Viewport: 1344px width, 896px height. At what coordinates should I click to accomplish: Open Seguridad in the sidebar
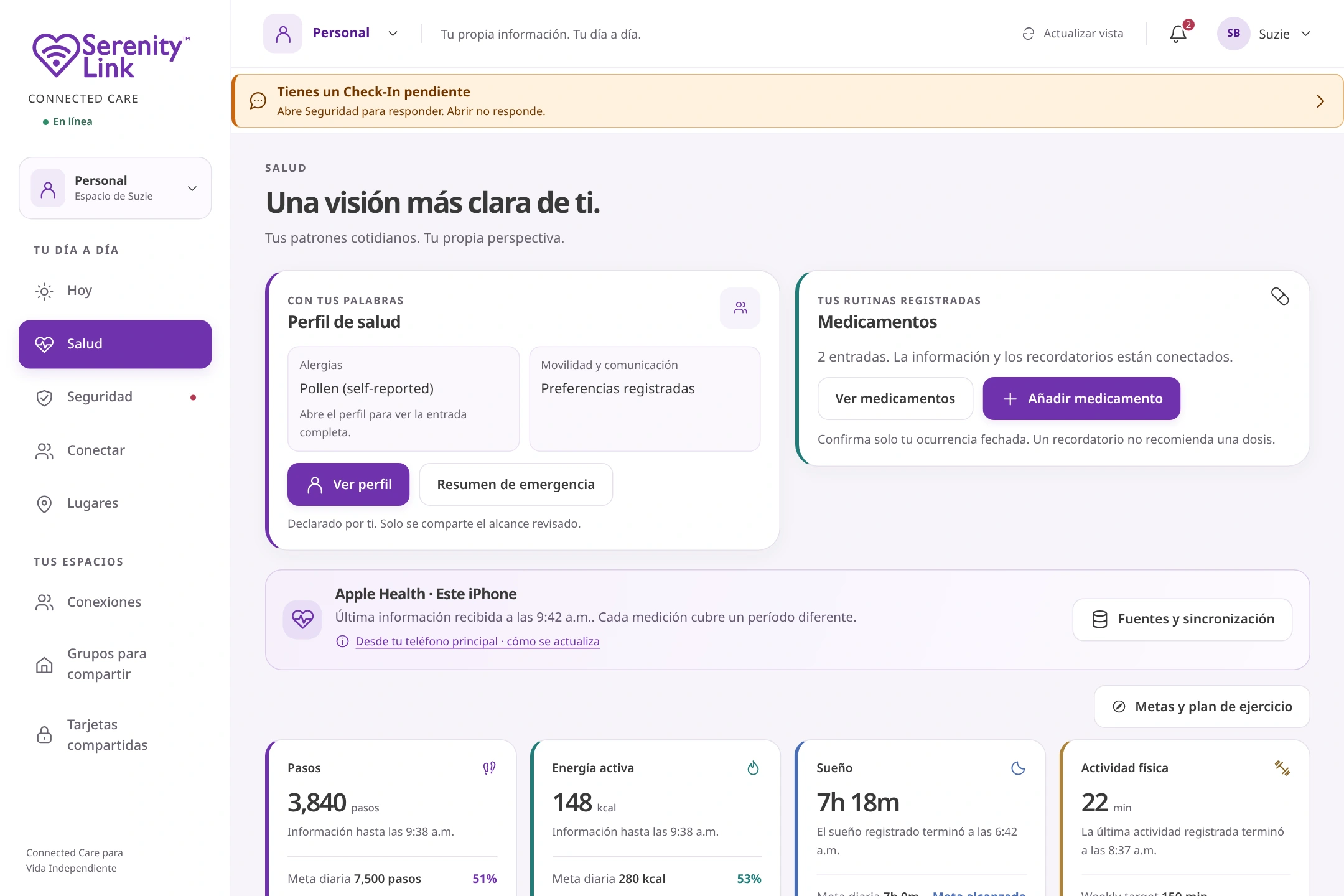115,398
